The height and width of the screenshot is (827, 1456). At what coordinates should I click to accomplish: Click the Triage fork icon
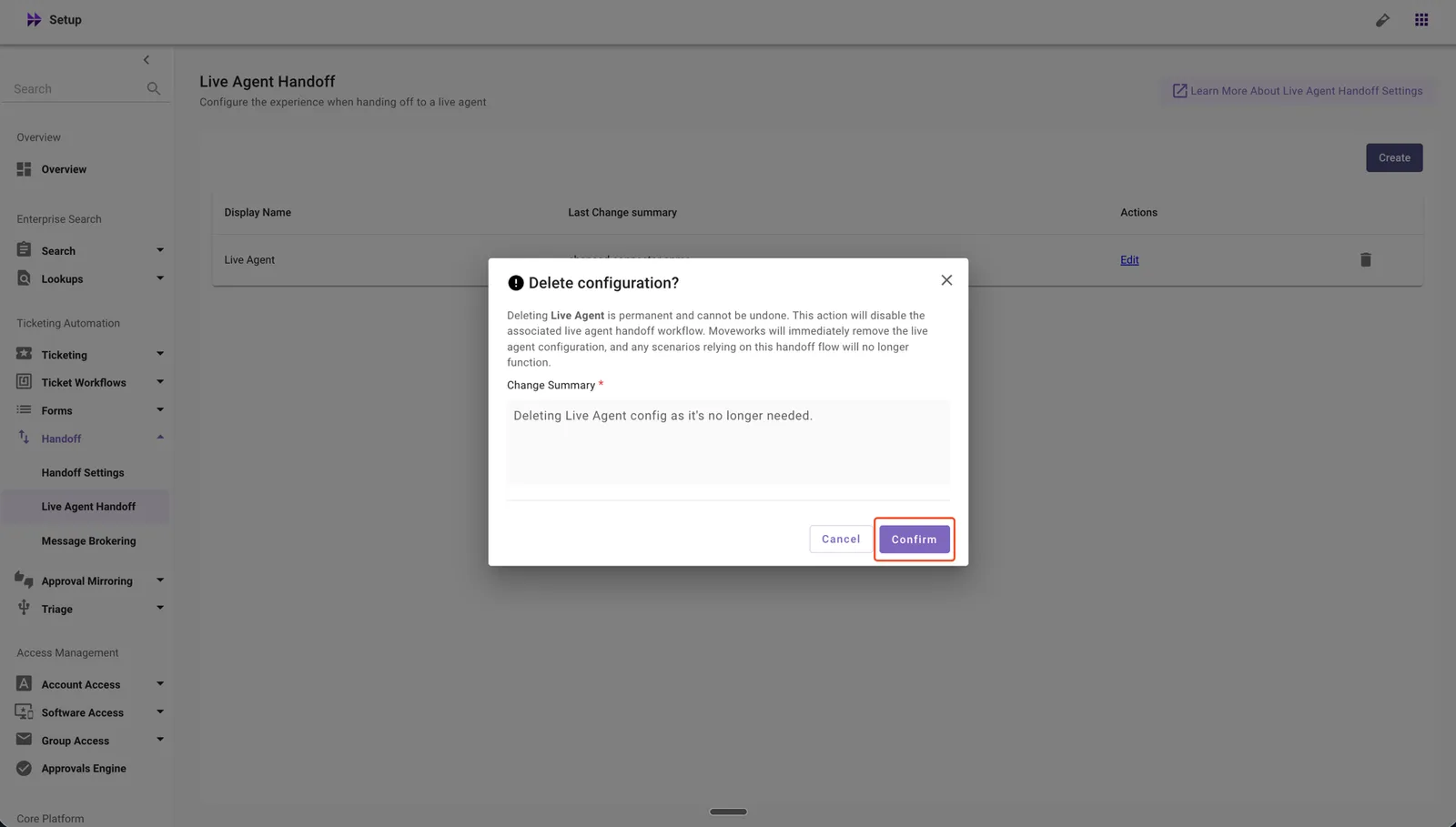pyautogui.click(x=24, y=608)
